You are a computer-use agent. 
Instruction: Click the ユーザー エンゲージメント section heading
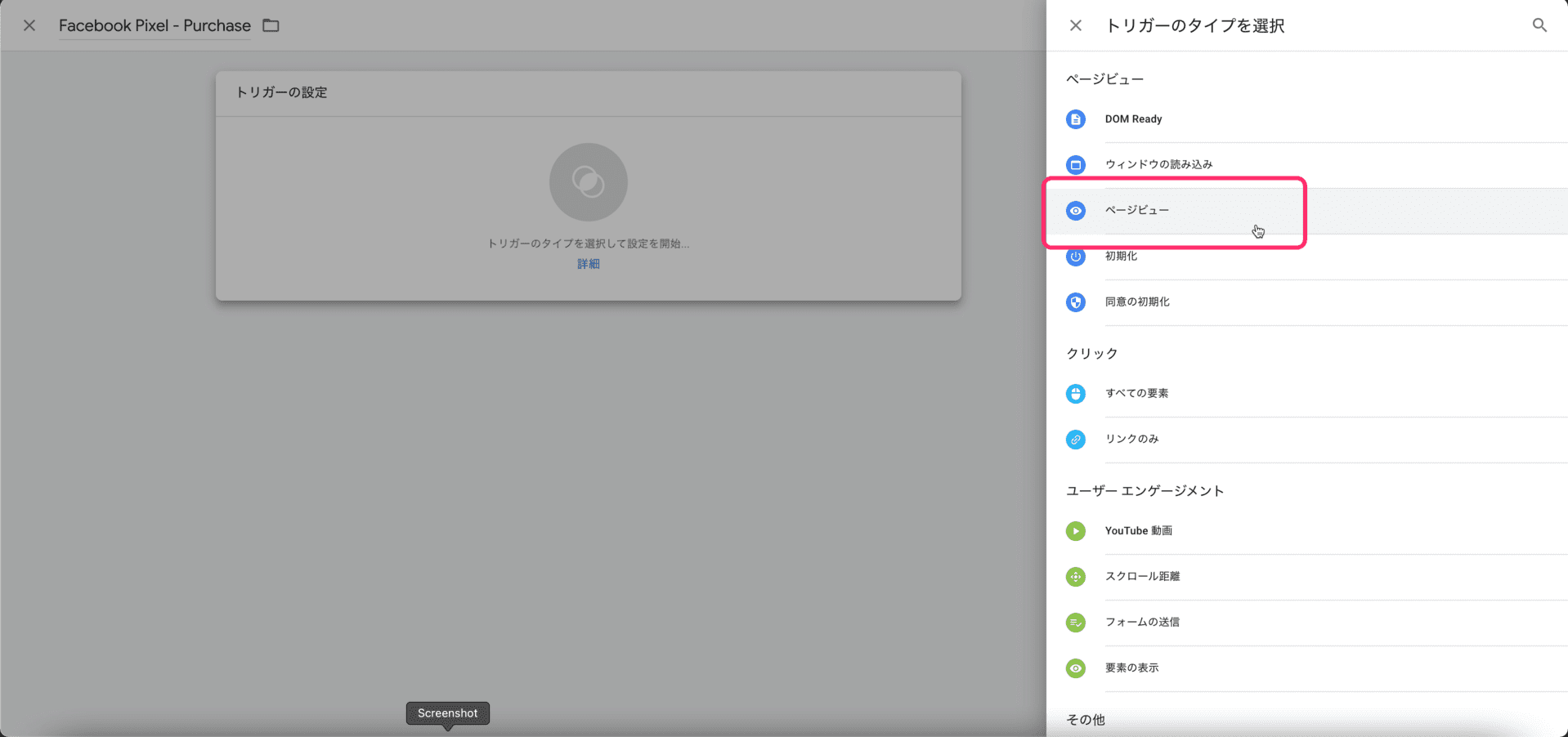1145,491
